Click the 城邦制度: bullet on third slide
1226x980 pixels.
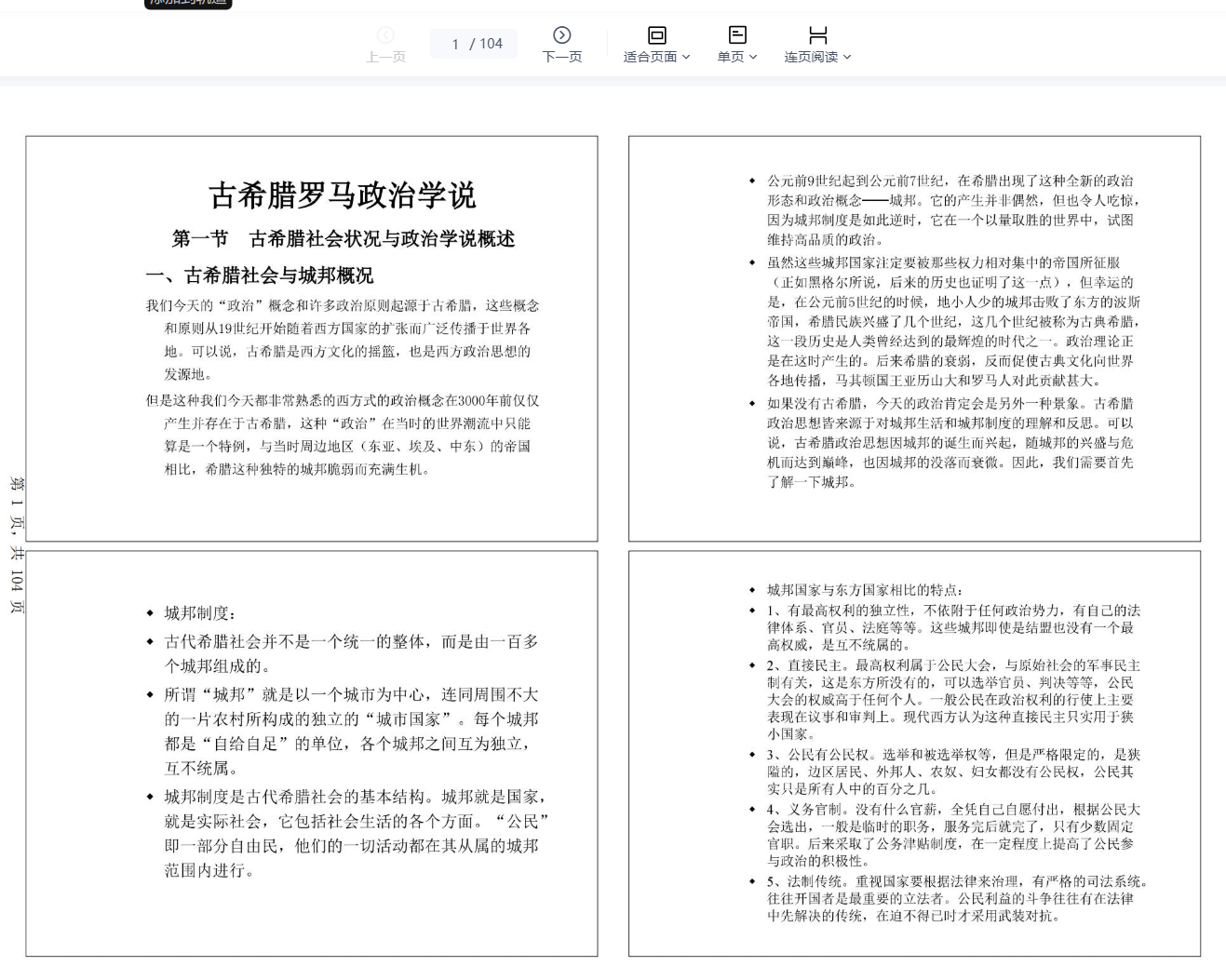pos(200,612)
